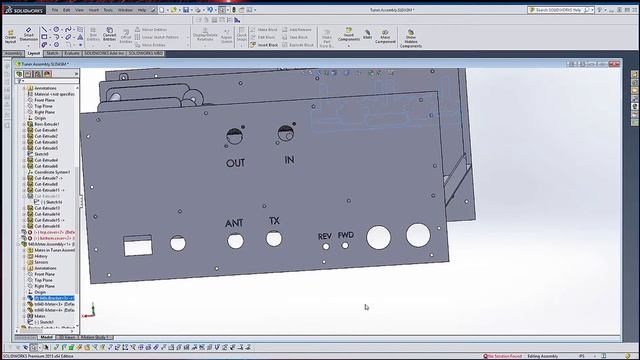Viewport: 640px width, 360px height.
Task: Expand the Cut-Extrude16 feature
Action: (24, 226)
